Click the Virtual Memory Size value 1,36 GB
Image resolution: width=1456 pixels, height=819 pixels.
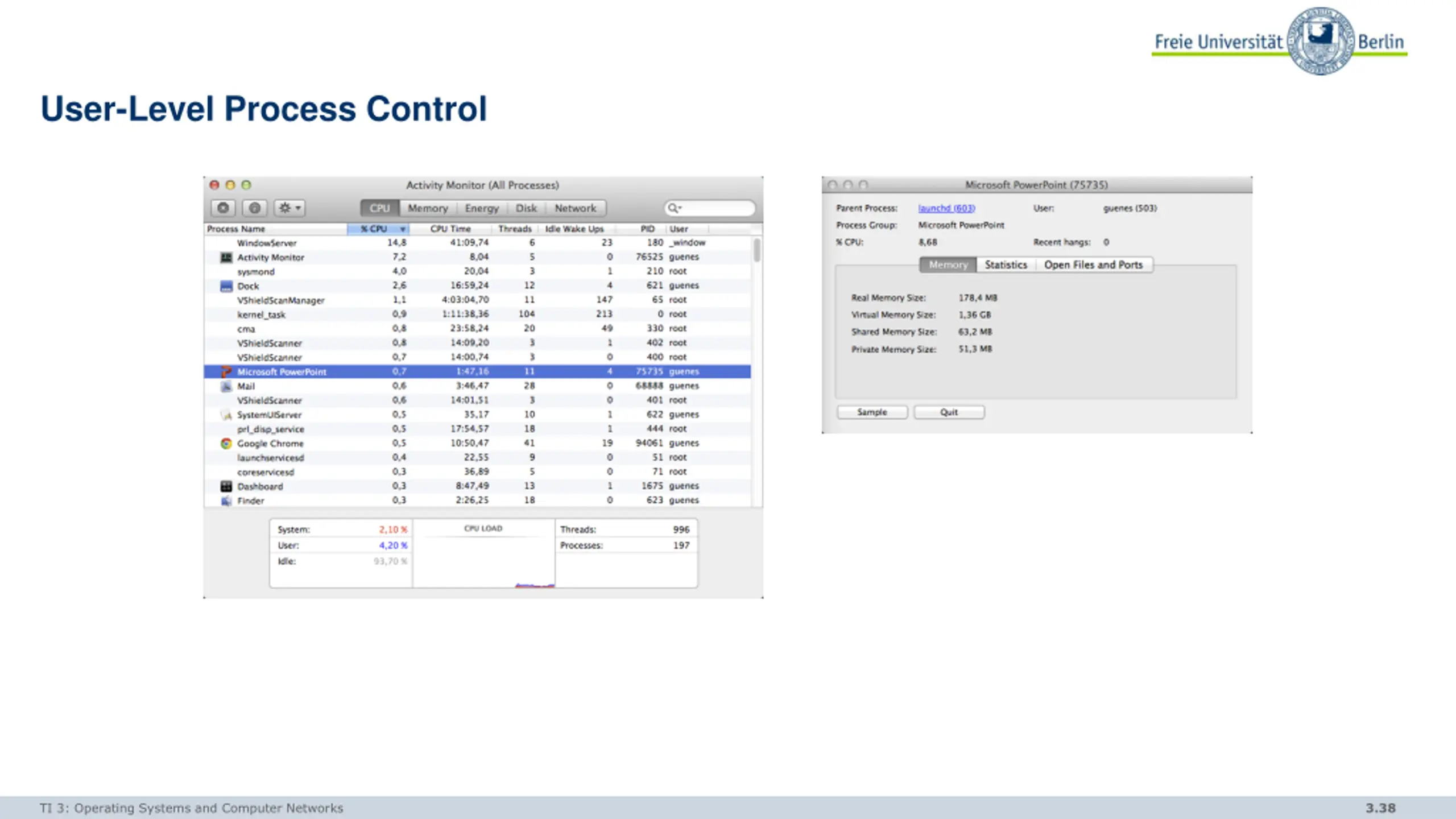point(974,315)
